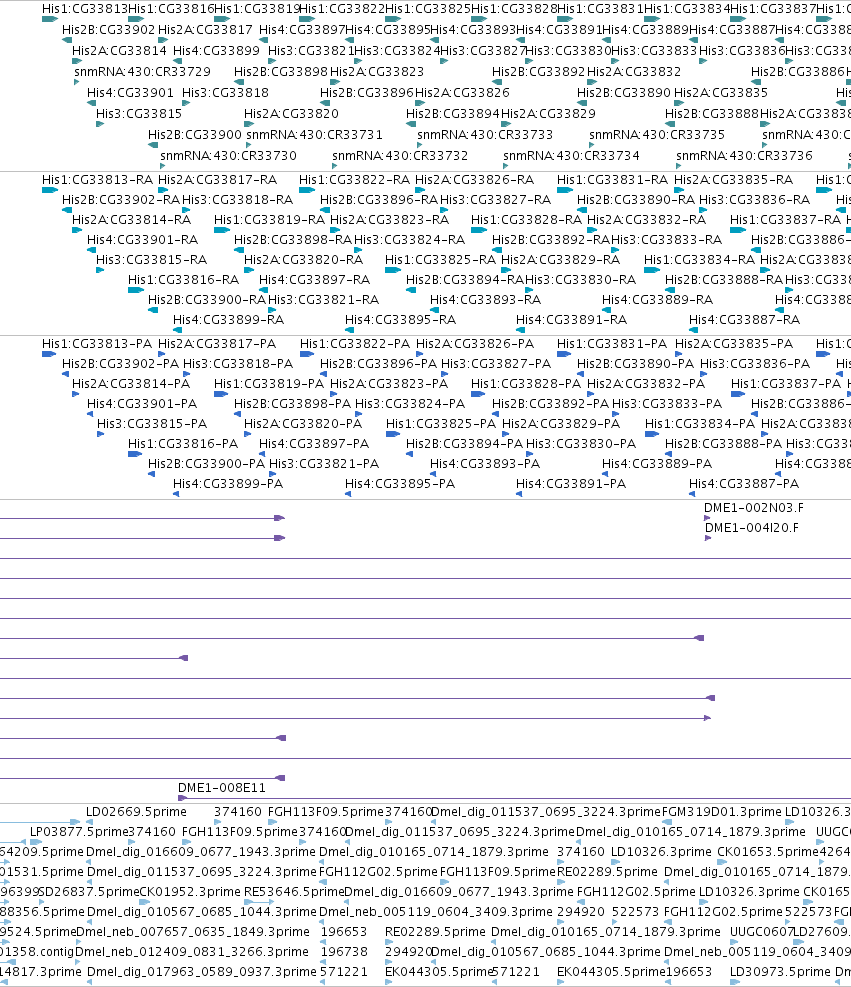Click gene label His1:CG33813 in top track
Screen dimensions: 851x987
[x=85, y=9]
